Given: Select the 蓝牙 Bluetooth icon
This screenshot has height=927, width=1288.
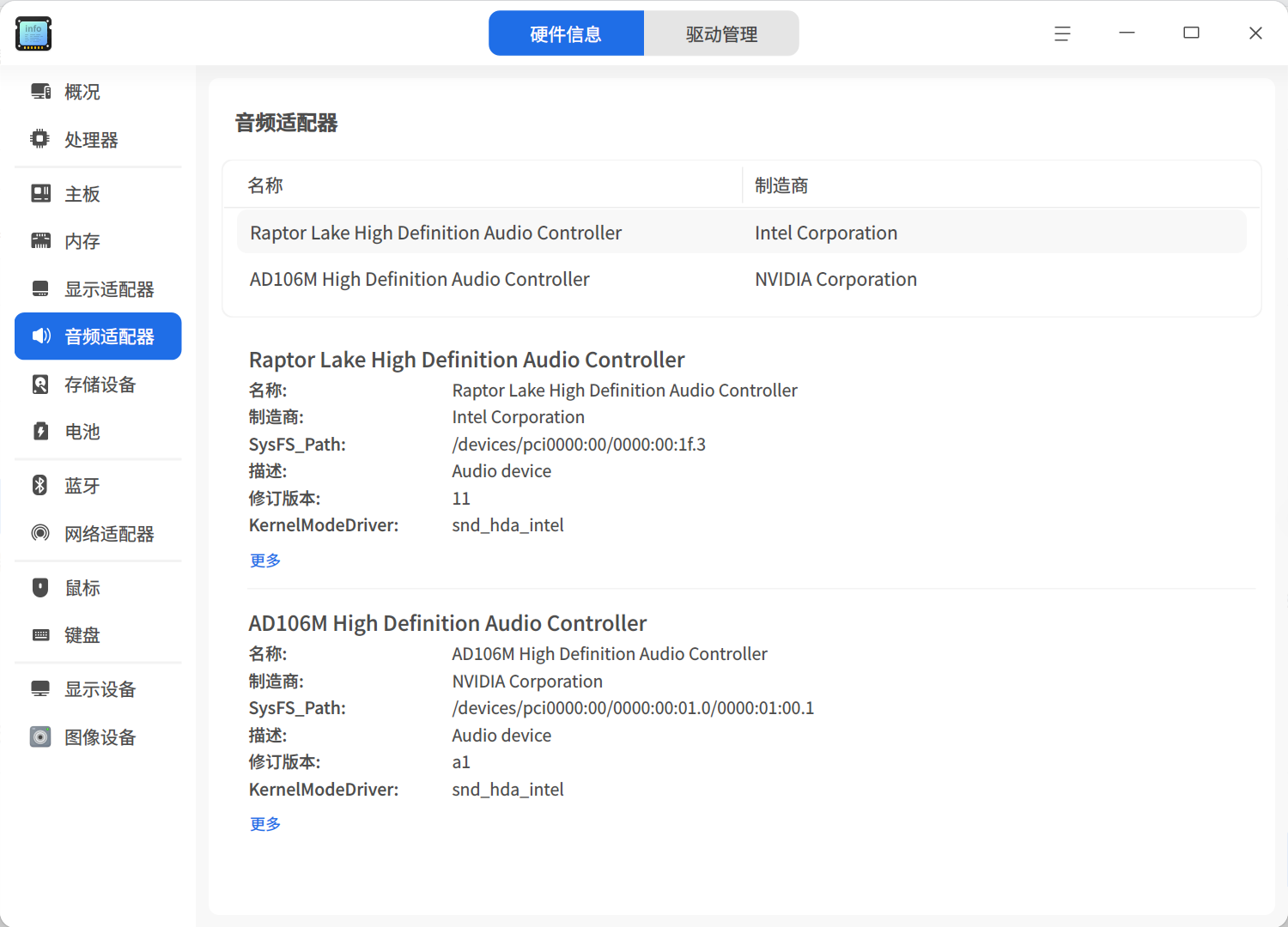Looking at the screenshot, I should click(x=40, y=485).
